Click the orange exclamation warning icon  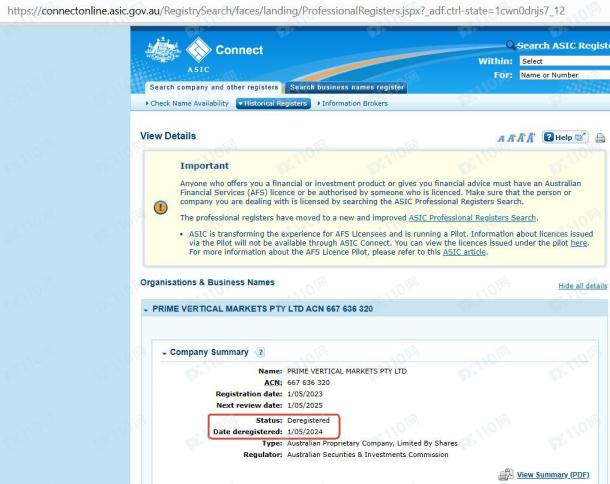tap(161, 207)
